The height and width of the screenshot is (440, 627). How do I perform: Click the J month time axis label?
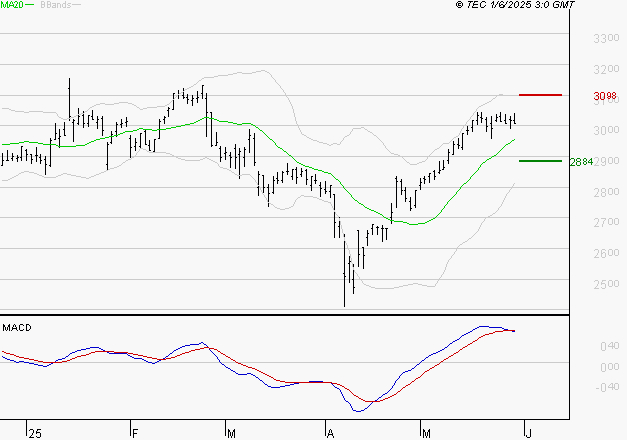529,434
